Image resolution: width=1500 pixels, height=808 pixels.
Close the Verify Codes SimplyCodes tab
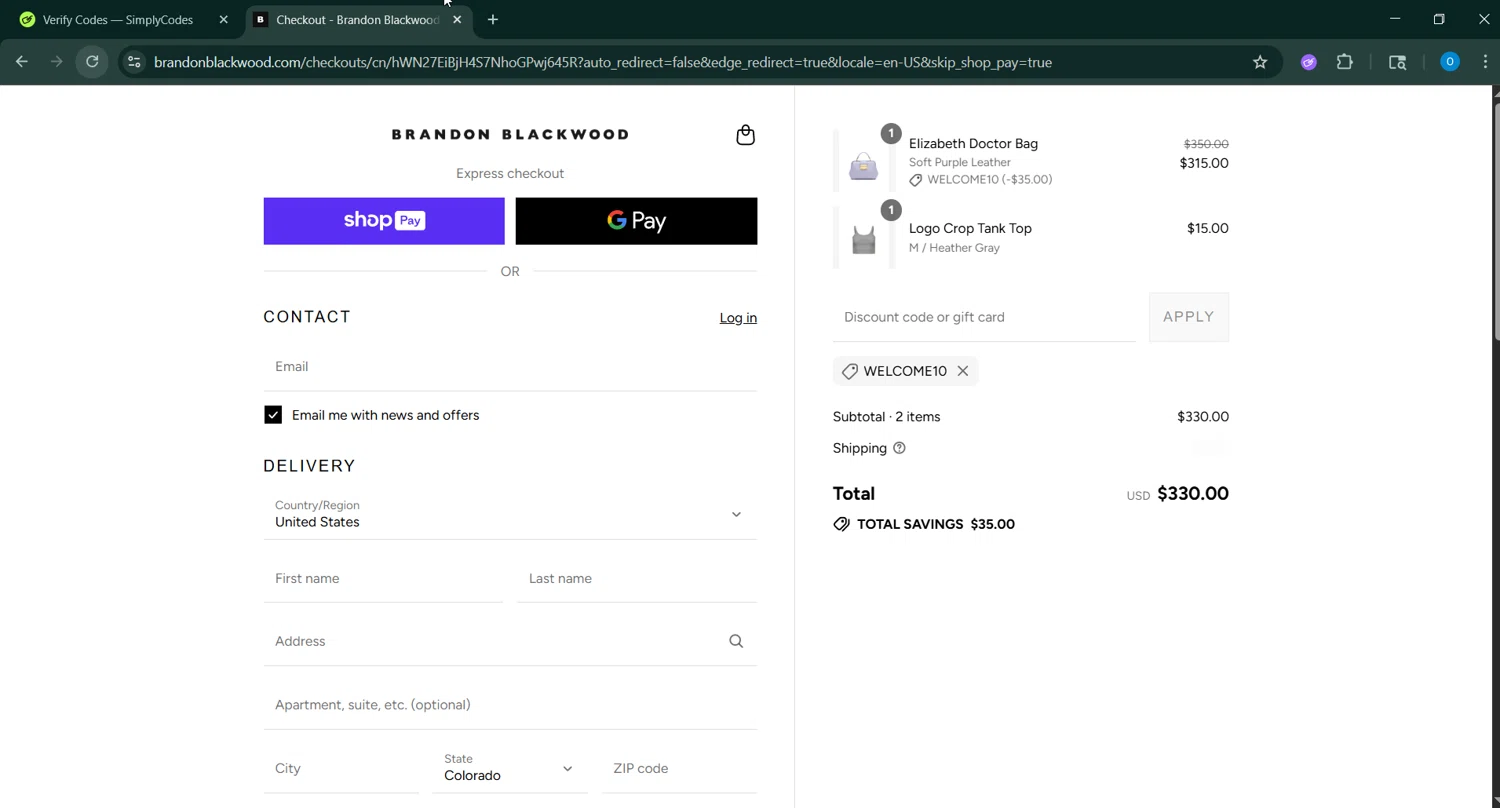[x=223, y=19]
